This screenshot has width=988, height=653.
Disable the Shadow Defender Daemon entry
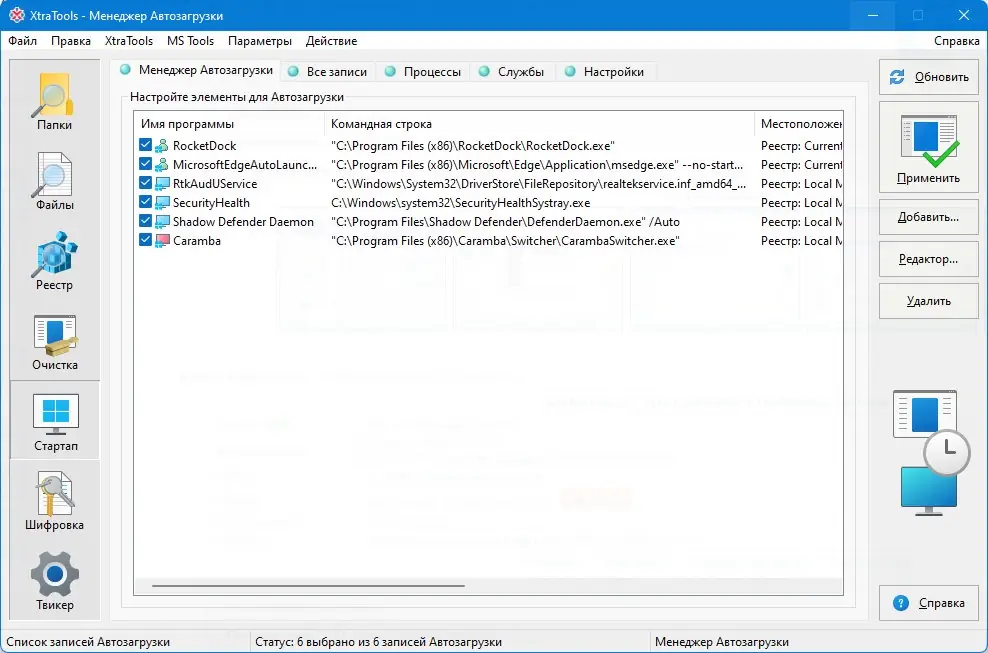(145, 221)
